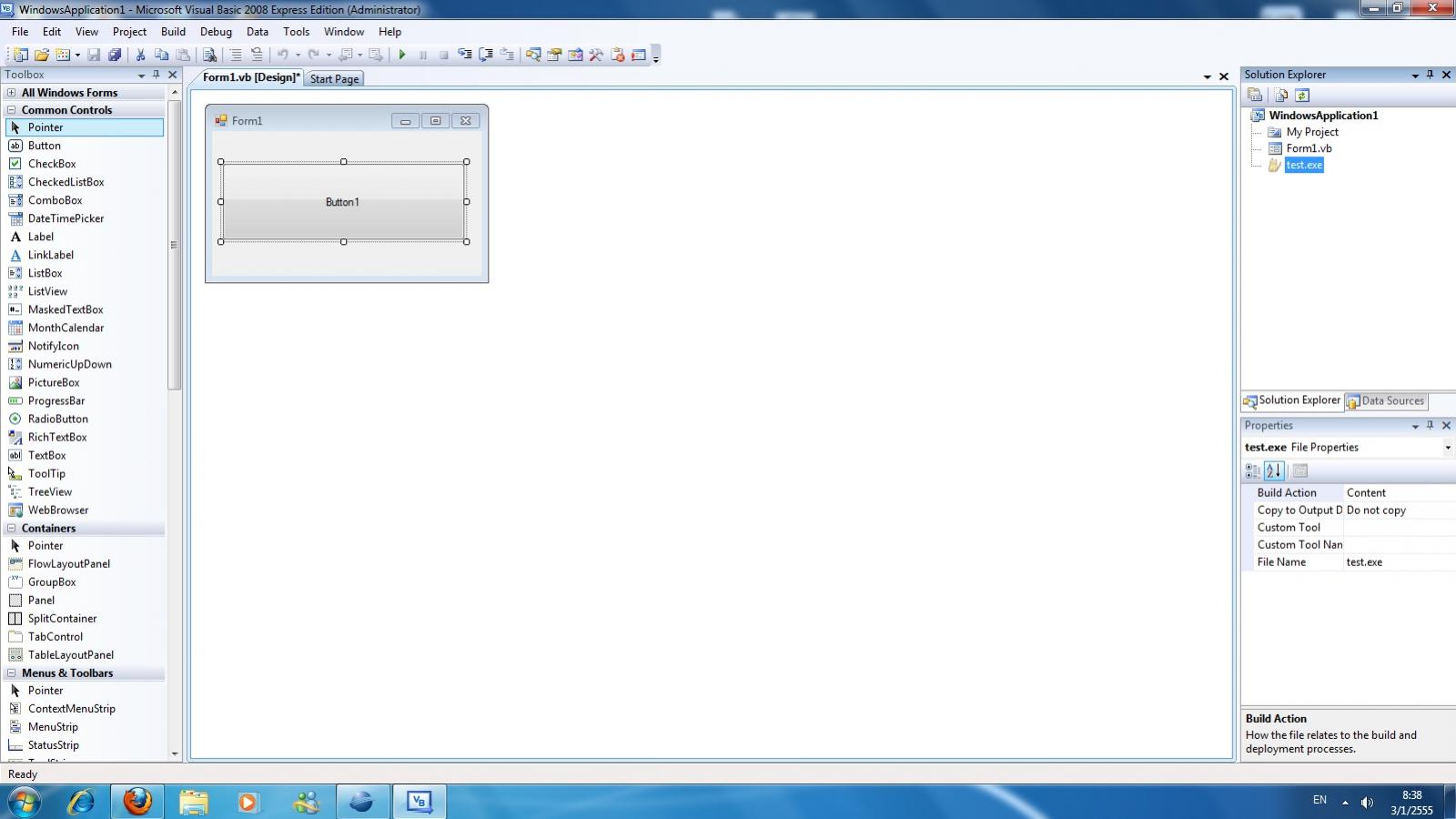Click Solution Explorer's Properties toolbar icon
The width and height of the screenshot is (1456, 819).
point(1255,95)
